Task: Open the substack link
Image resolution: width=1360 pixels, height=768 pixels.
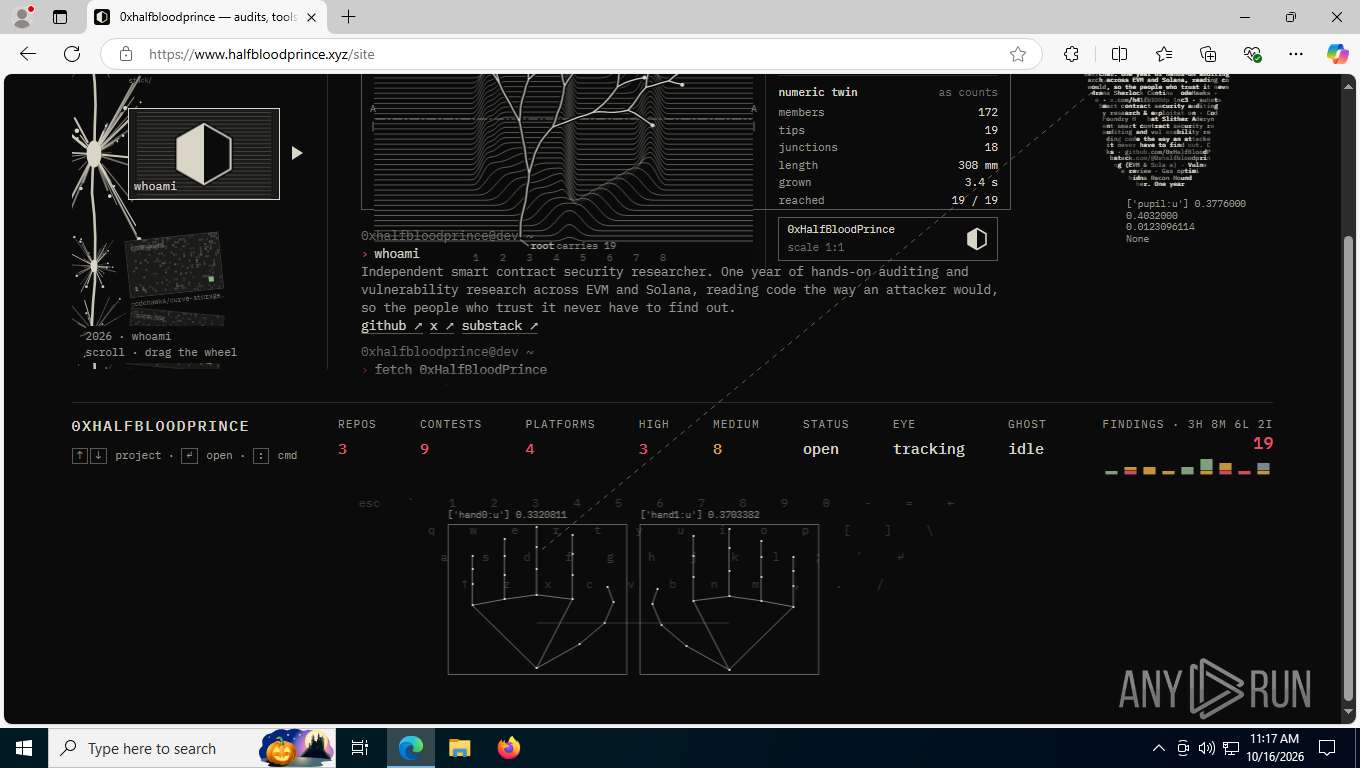Action: pyautogui.click(x=500, y=326)
